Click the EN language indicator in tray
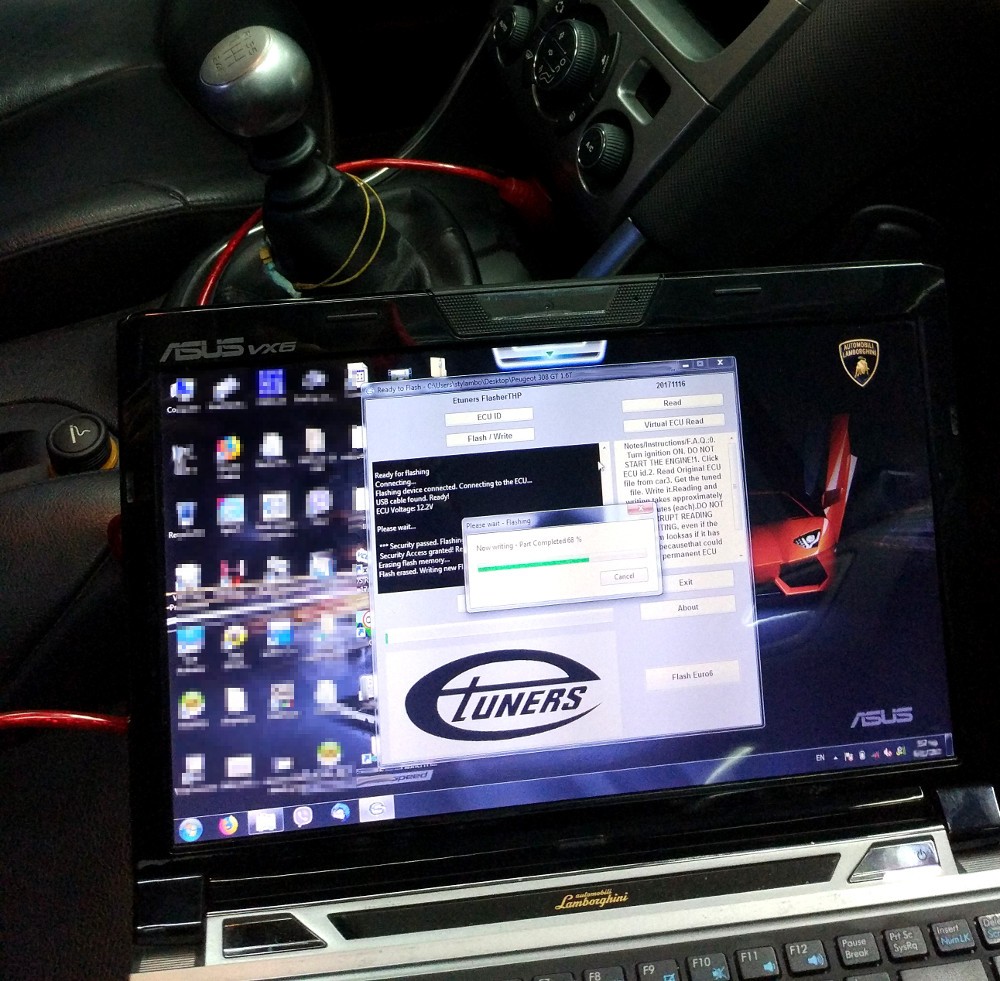The image size is (1000, 981). [821, 759]
